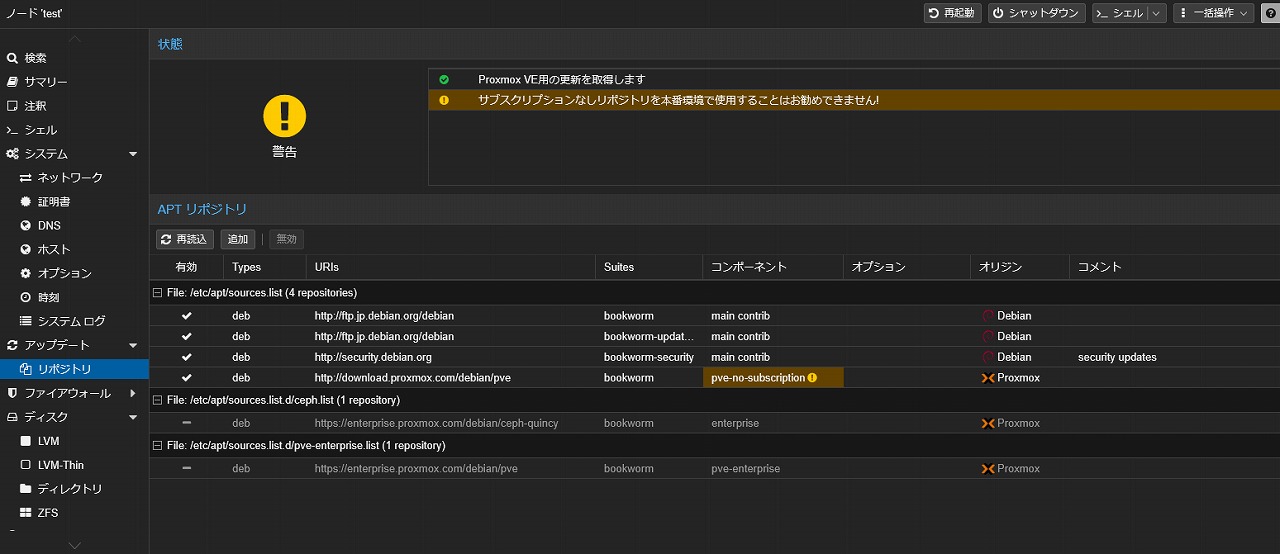Sort by the URIs column header

pos(451,267)
